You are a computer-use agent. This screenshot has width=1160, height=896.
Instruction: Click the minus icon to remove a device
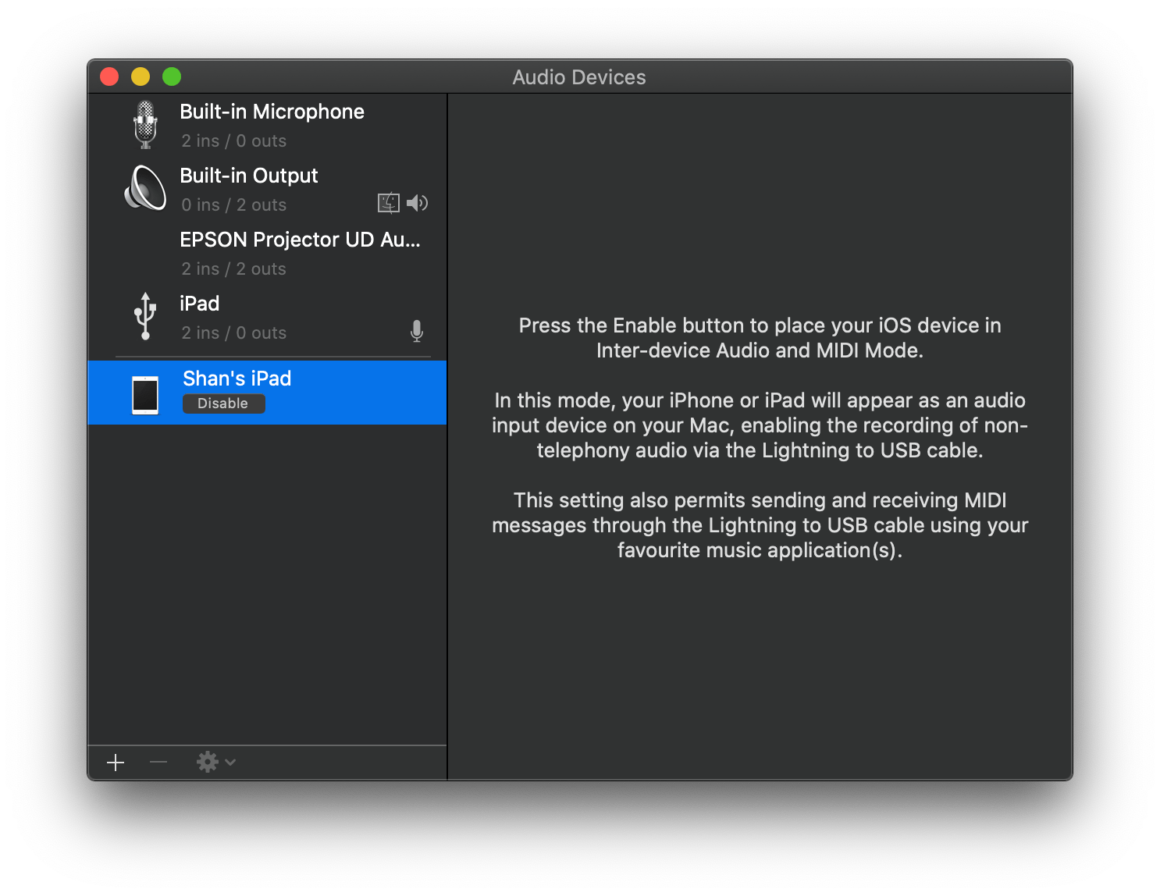[x=157, y=762]
